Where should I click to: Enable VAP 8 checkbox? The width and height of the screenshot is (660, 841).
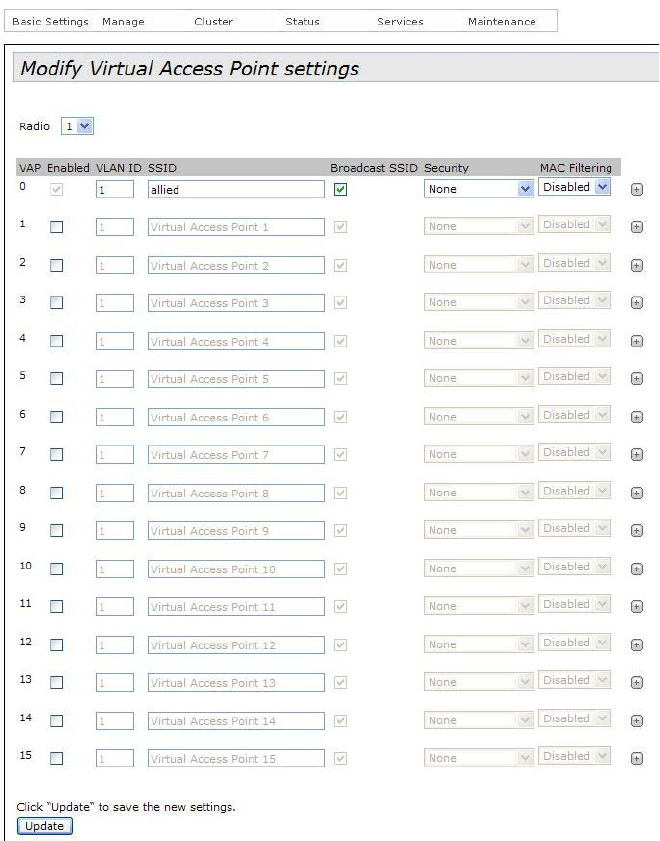click(x=56, y=493)
